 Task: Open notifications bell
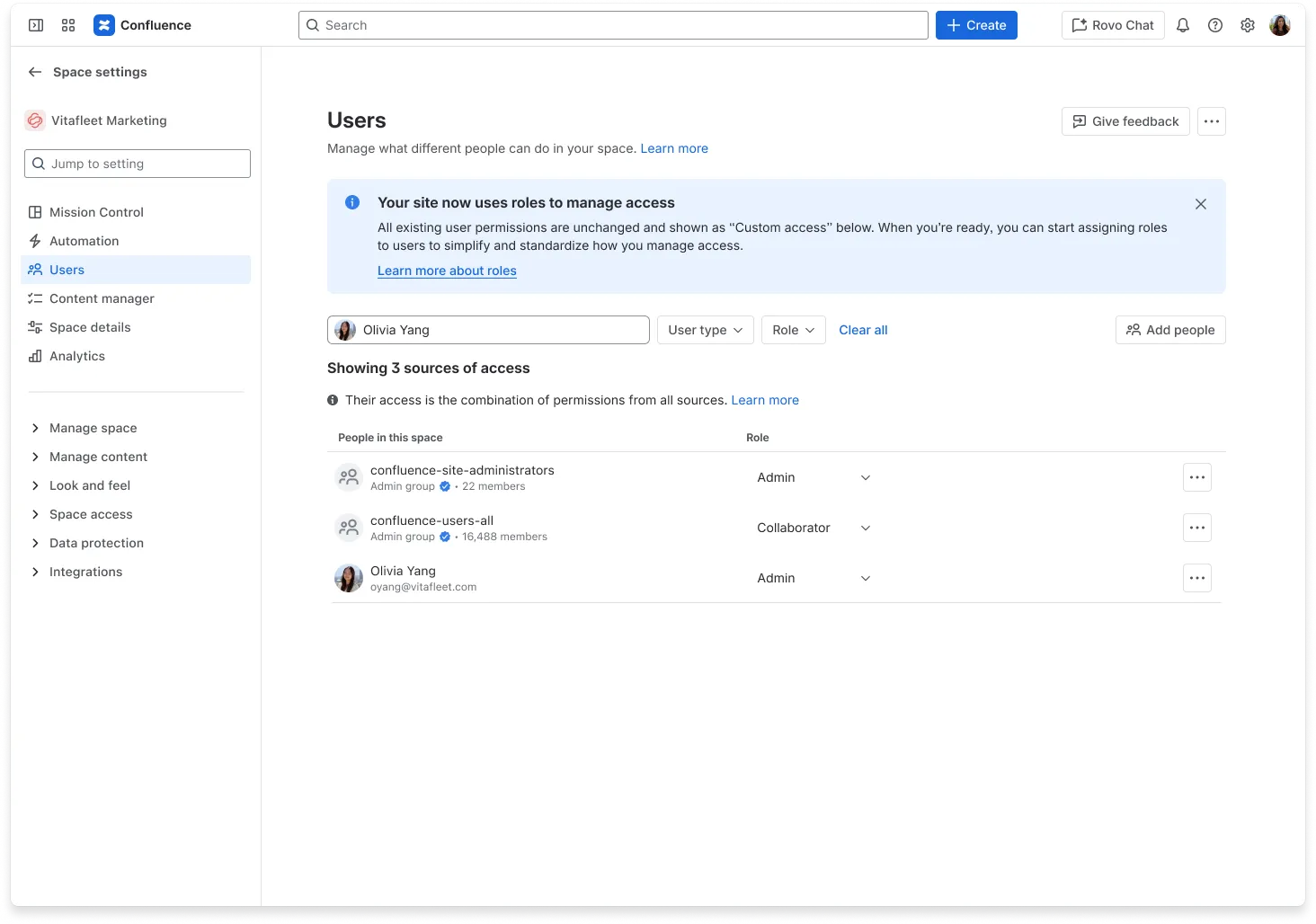tap(1183, 25)
